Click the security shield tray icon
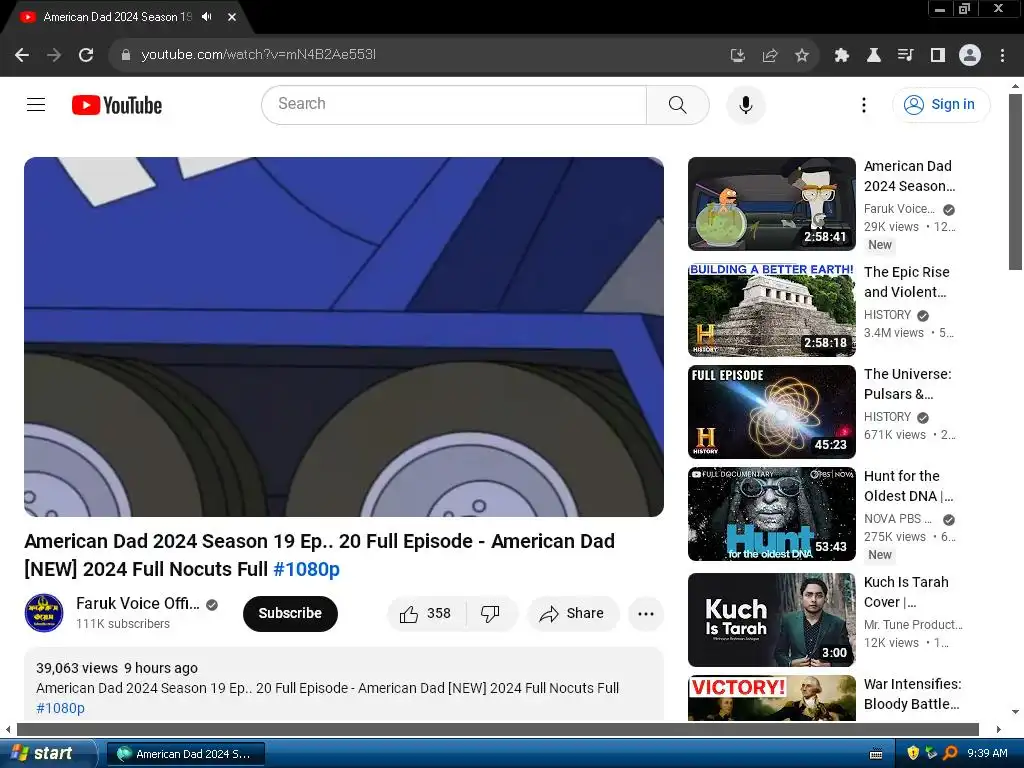 [x=913, y=753]
